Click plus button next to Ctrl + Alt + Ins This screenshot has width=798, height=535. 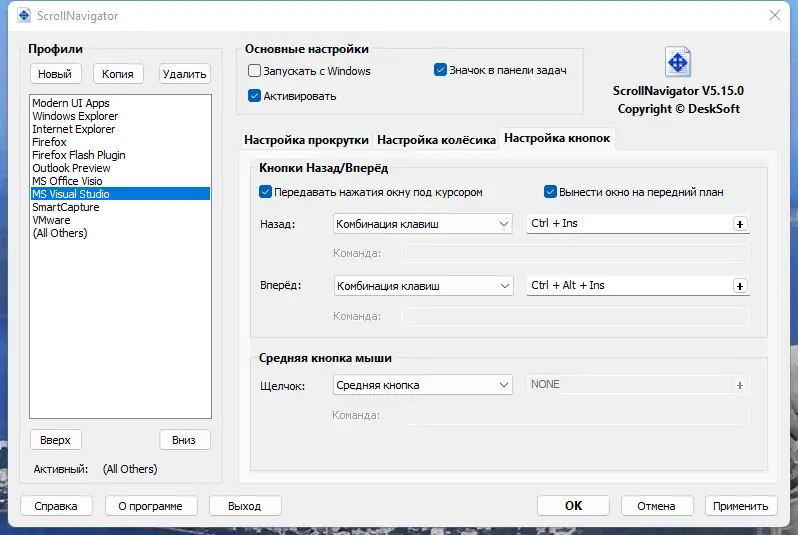[x=740, y=286]
